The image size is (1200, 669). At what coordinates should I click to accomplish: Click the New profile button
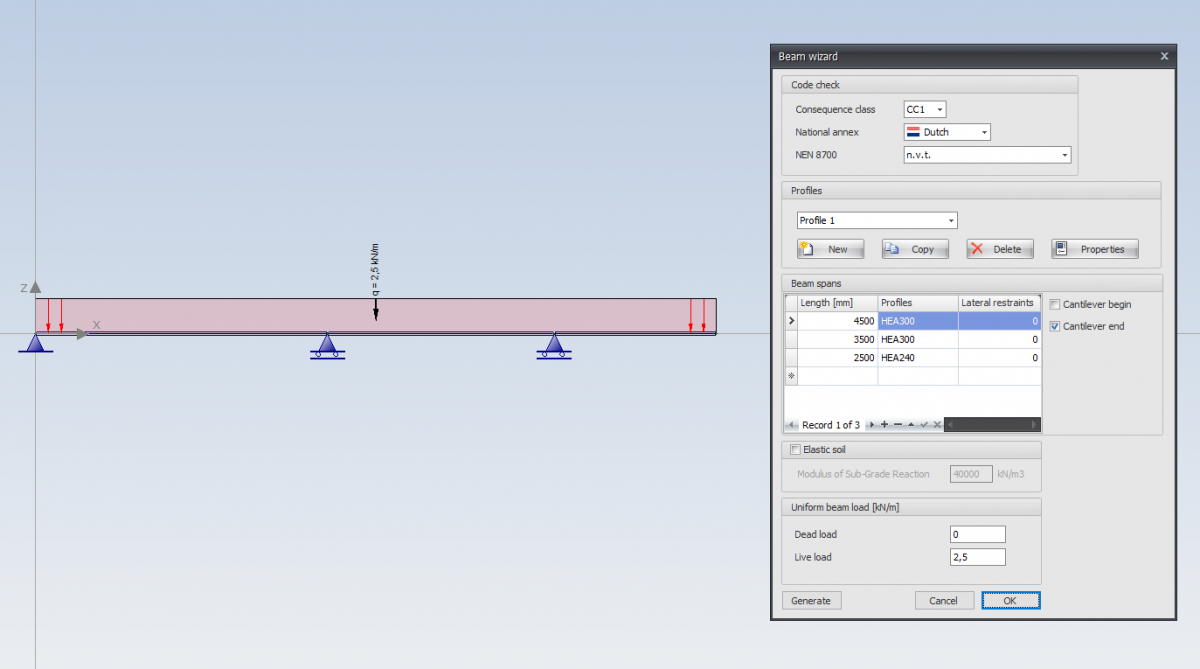pos(829,249)
